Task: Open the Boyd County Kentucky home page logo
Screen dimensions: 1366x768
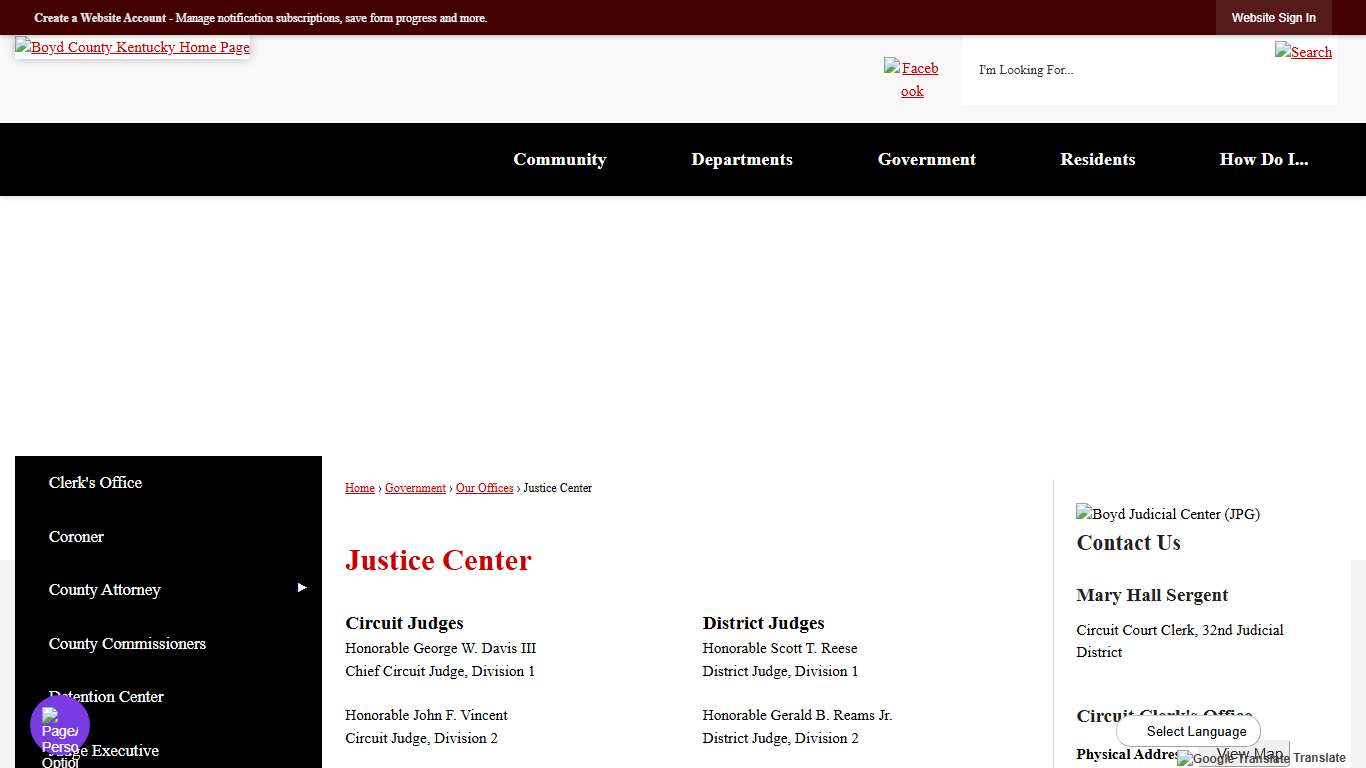Action: [x=131, y=47]
